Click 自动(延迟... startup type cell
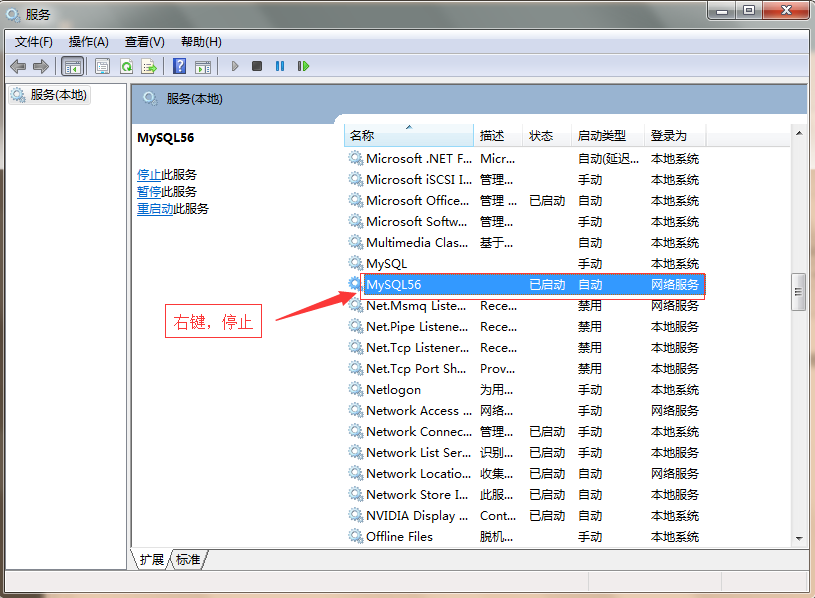Viewport: 815px width, 598px height. pyautogui.click(x=608, y=158)
